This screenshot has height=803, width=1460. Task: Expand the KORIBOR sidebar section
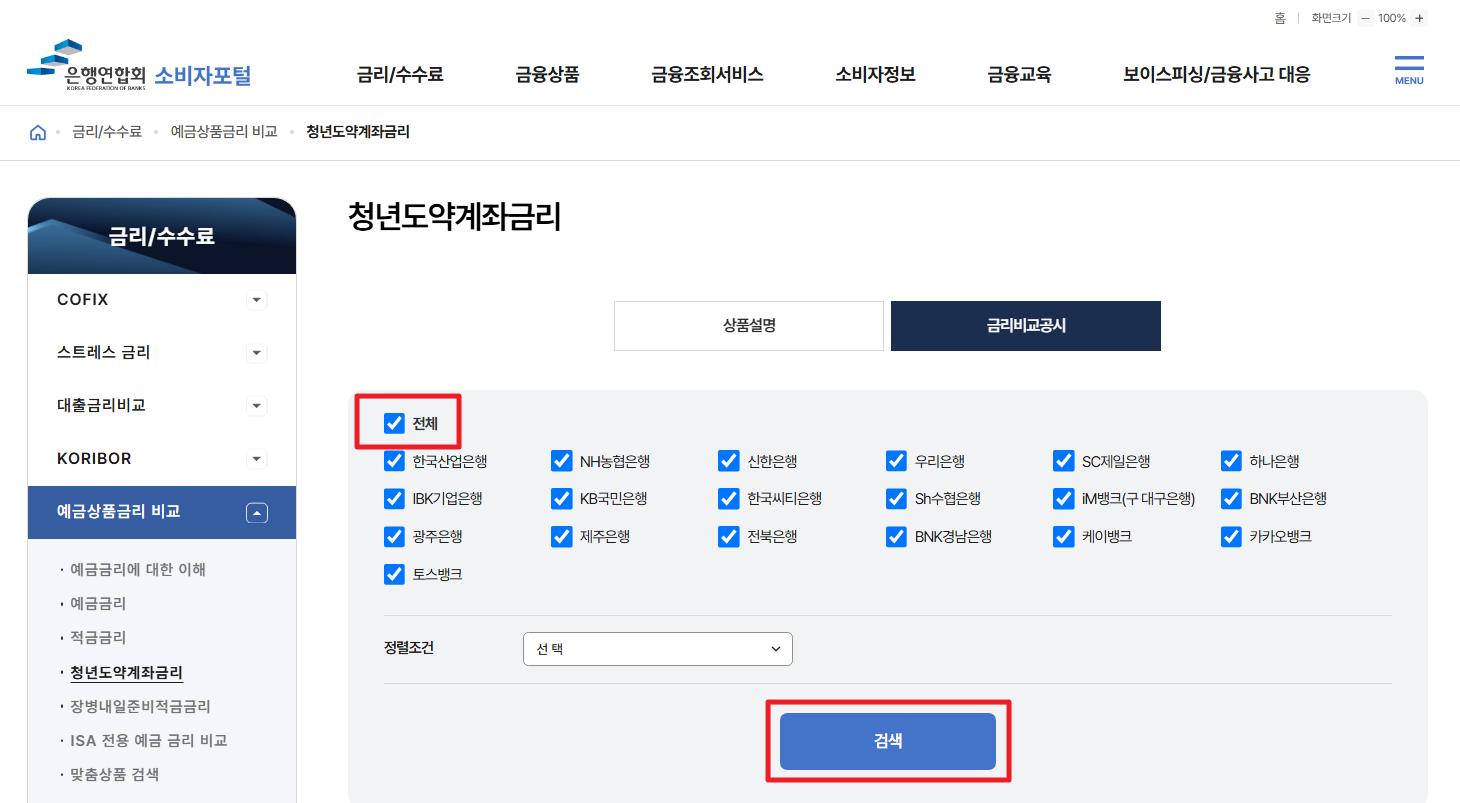[x=257, y=458]
